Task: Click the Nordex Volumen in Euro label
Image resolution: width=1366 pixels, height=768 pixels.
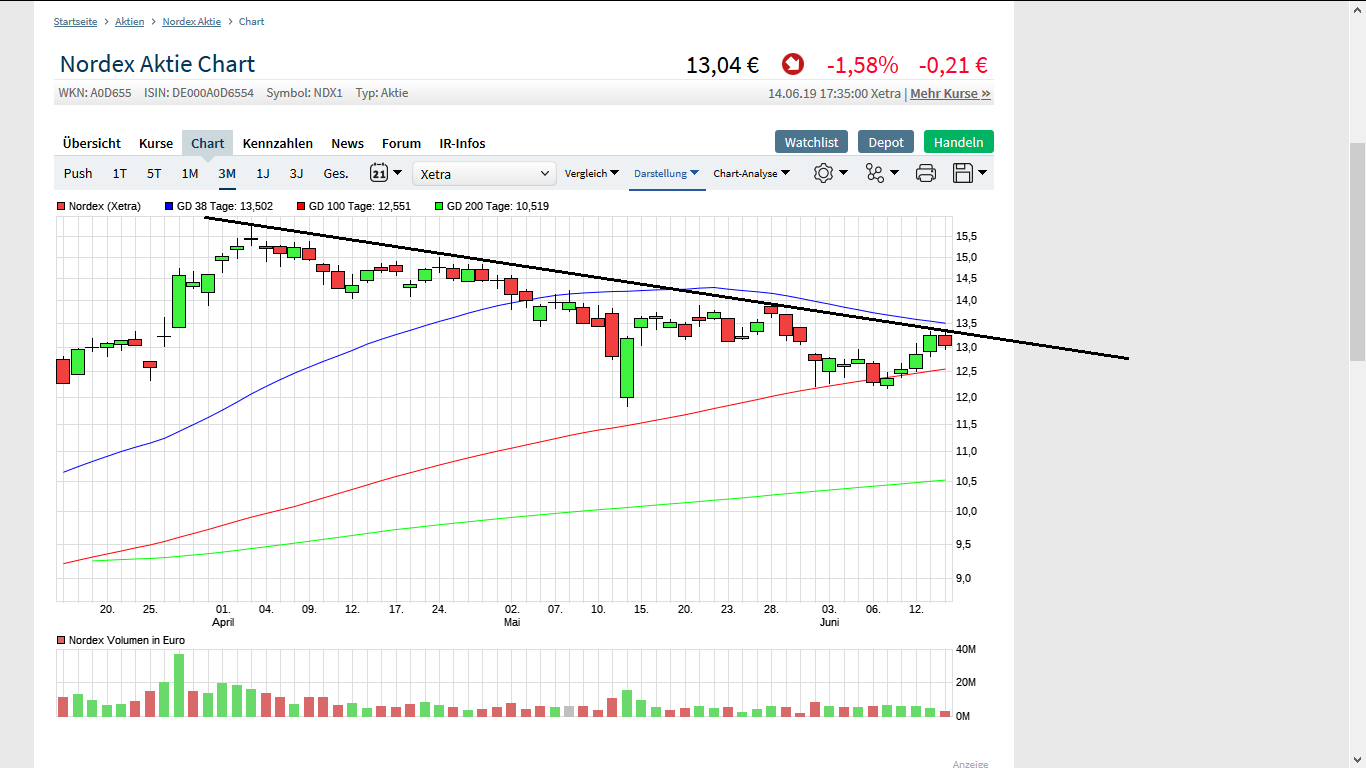Action: (x=127, y=639)
